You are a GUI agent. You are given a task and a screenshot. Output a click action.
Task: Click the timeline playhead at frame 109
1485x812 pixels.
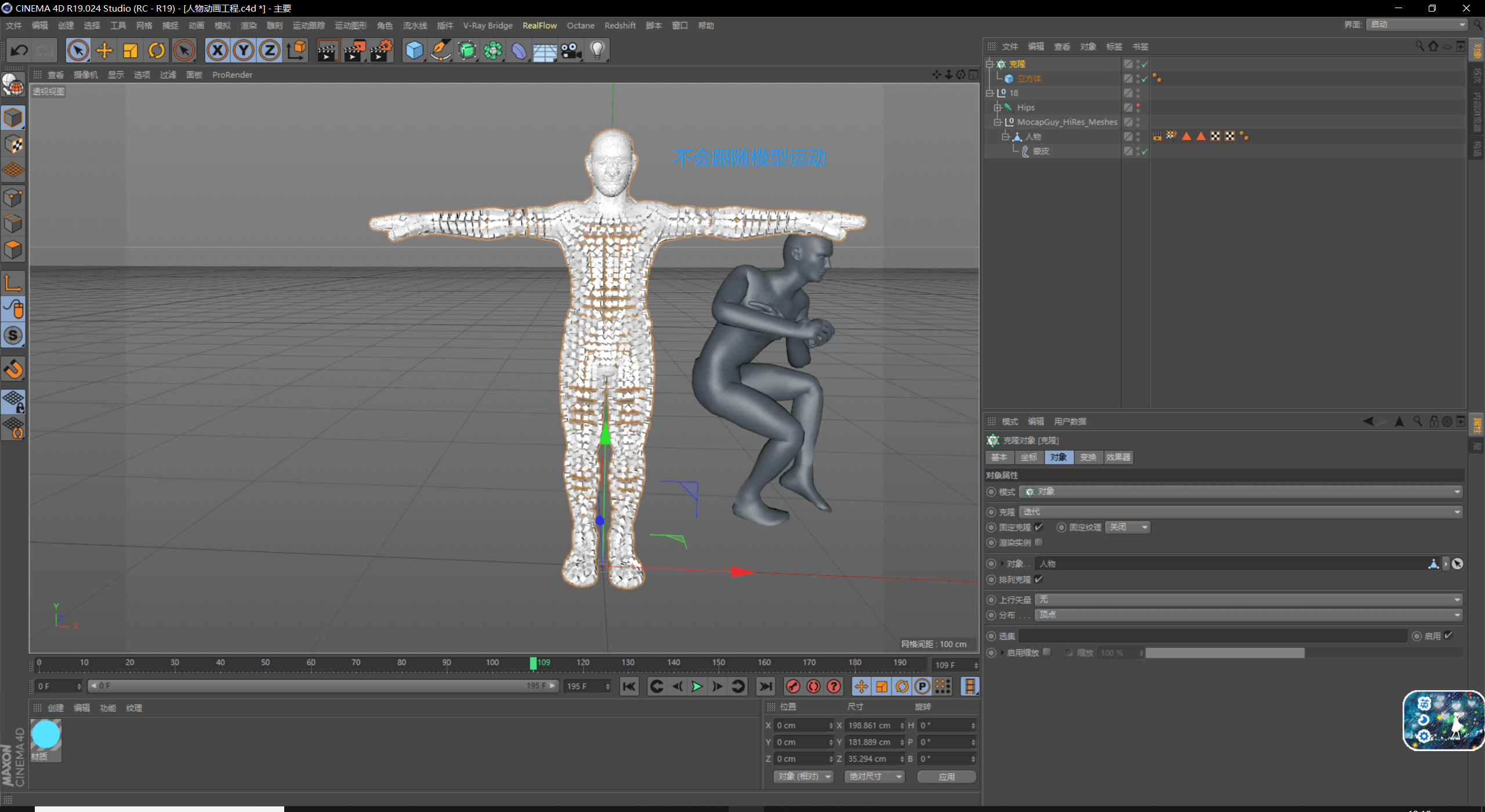click(x=533, y=664)
